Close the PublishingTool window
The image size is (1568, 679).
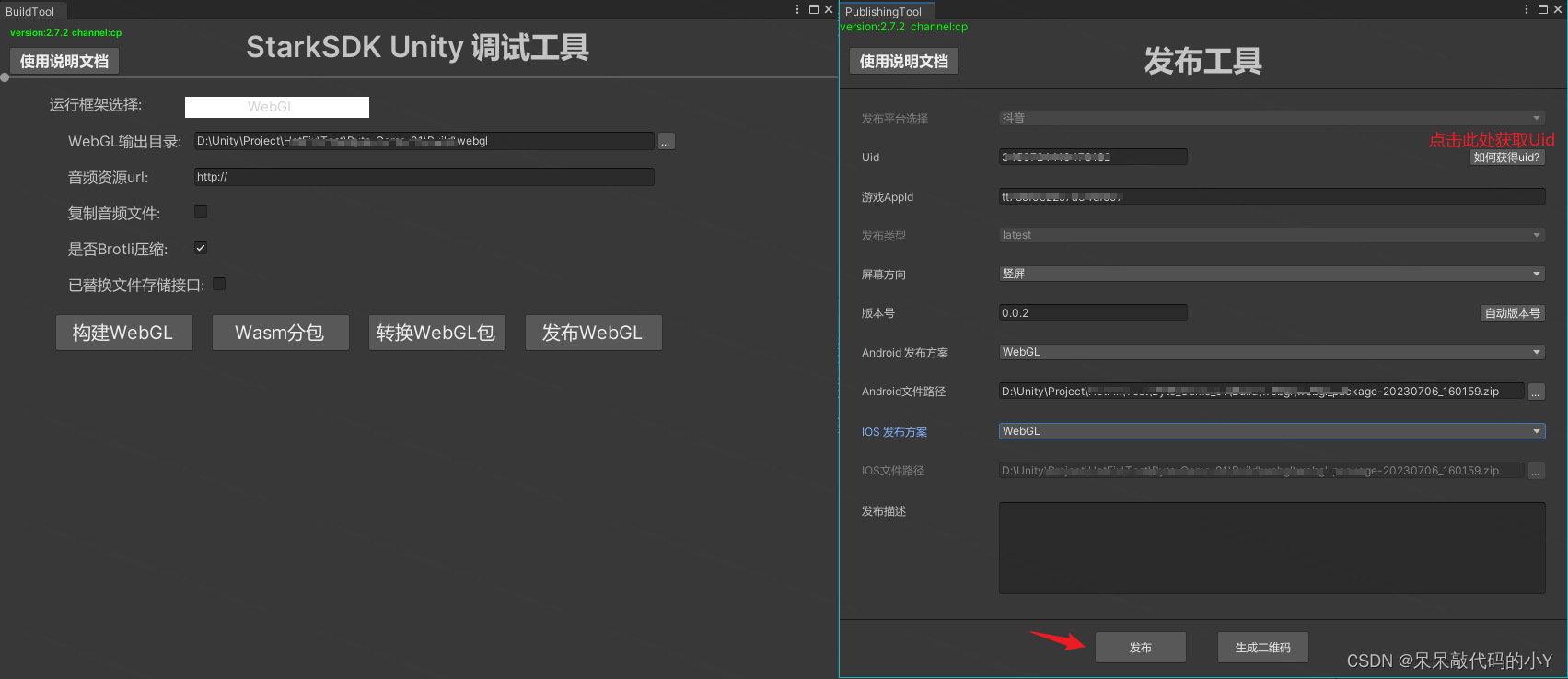click(1558, 9)
